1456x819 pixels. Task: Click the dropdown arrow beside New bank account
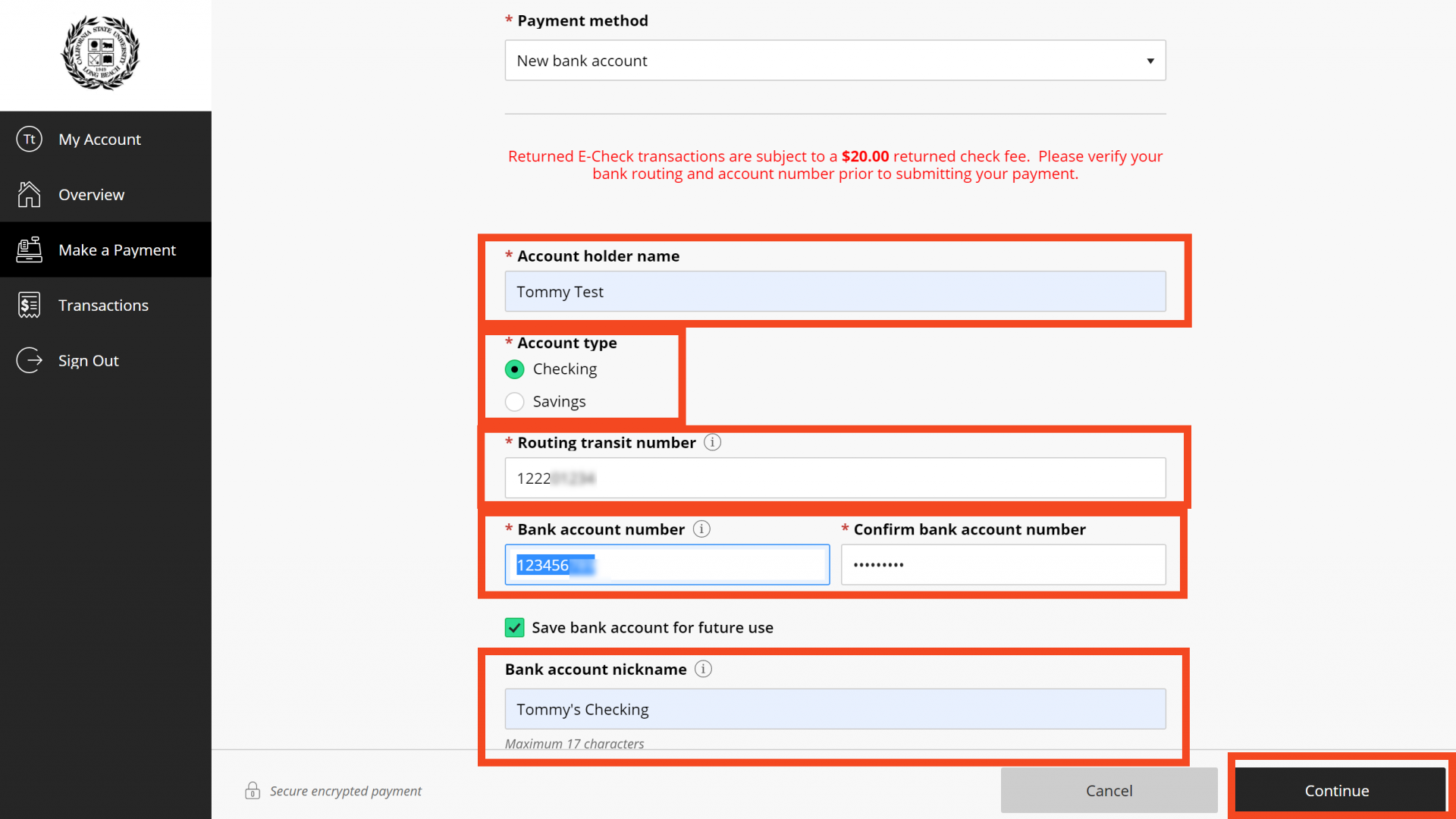tap(1150, 61)
